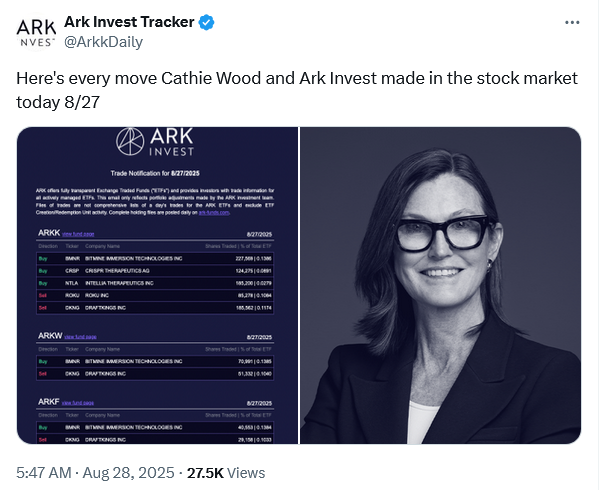600x490 pixels.
Task: Select the CRSP Crispr Therapeutics buy row
Action: tap(157, 270)
